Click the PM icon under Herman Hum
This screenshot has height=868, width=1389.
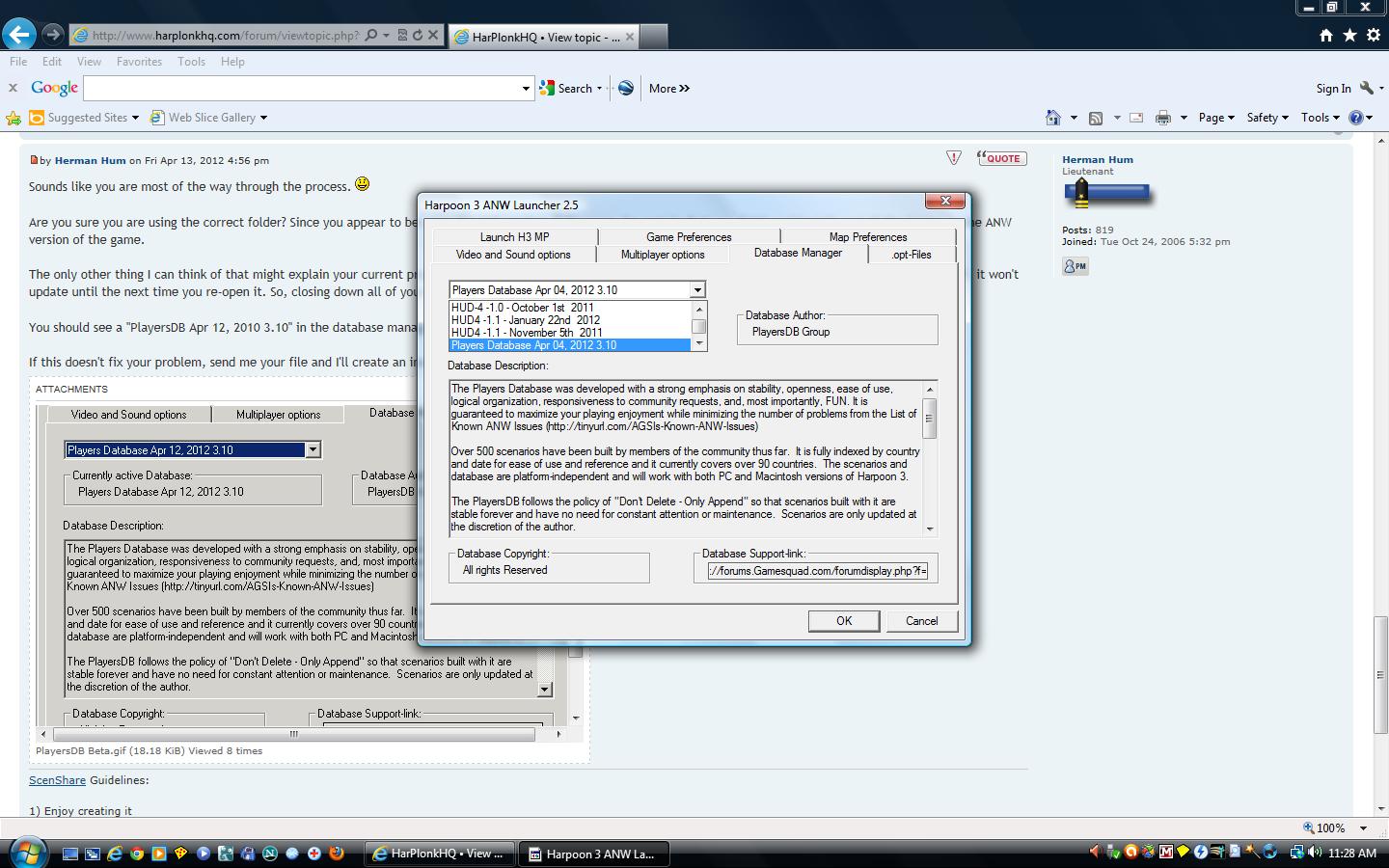[x=1076, y=266]
